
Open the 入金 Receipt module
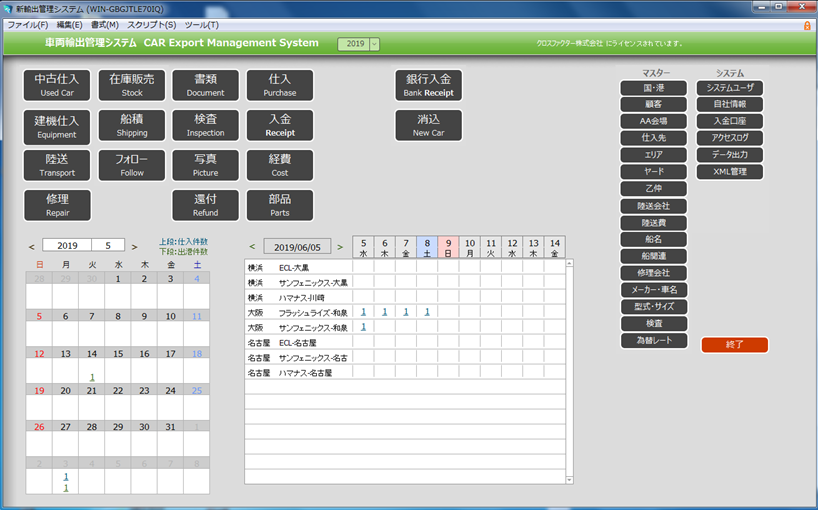[x=280, y=125]
